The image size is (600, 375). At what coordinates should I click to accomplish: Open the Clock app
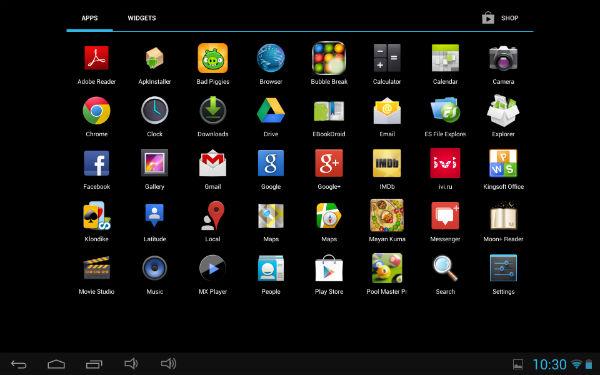[155, 111]
